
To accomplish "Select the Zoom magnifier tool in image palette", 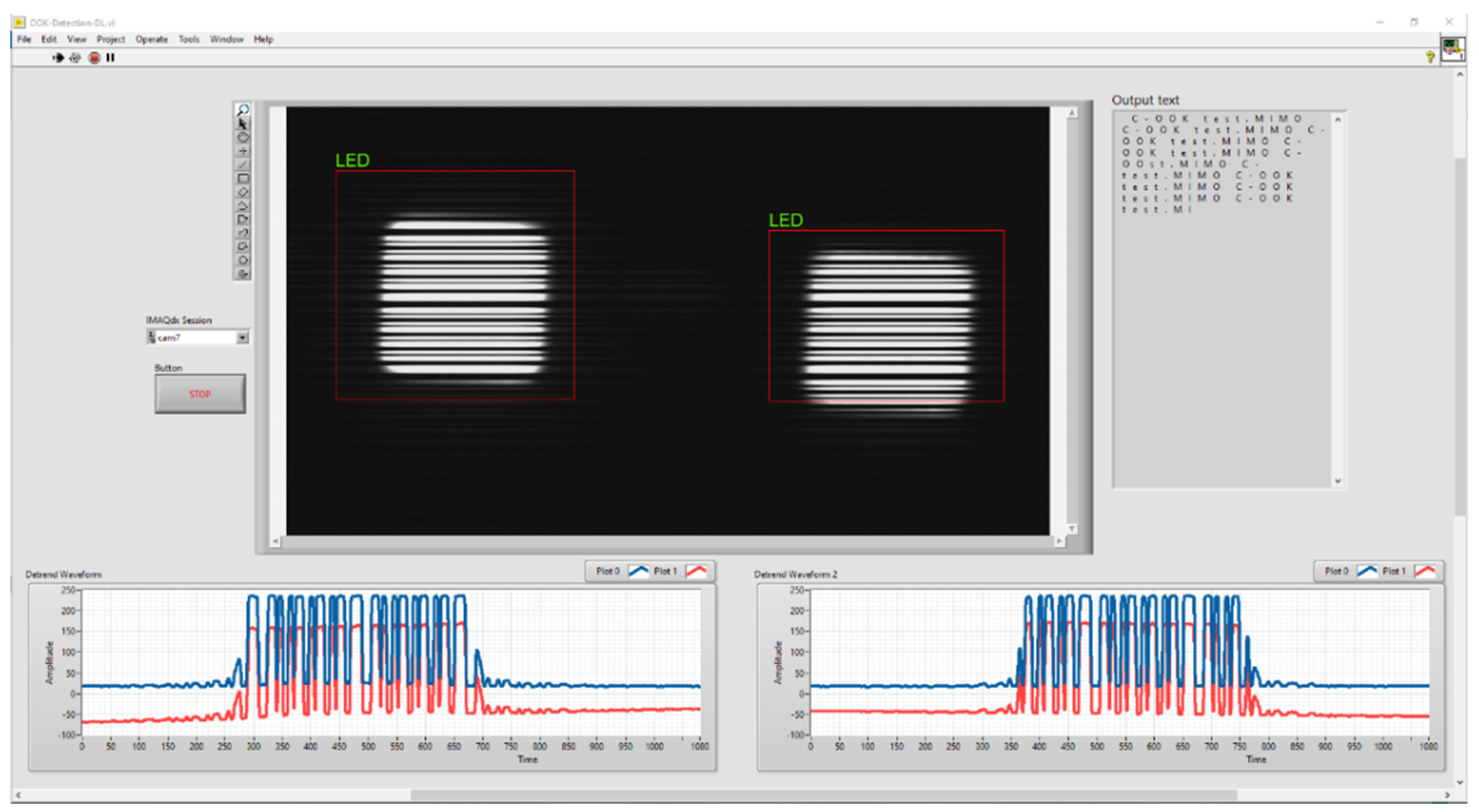I will [x=242, y=110].
